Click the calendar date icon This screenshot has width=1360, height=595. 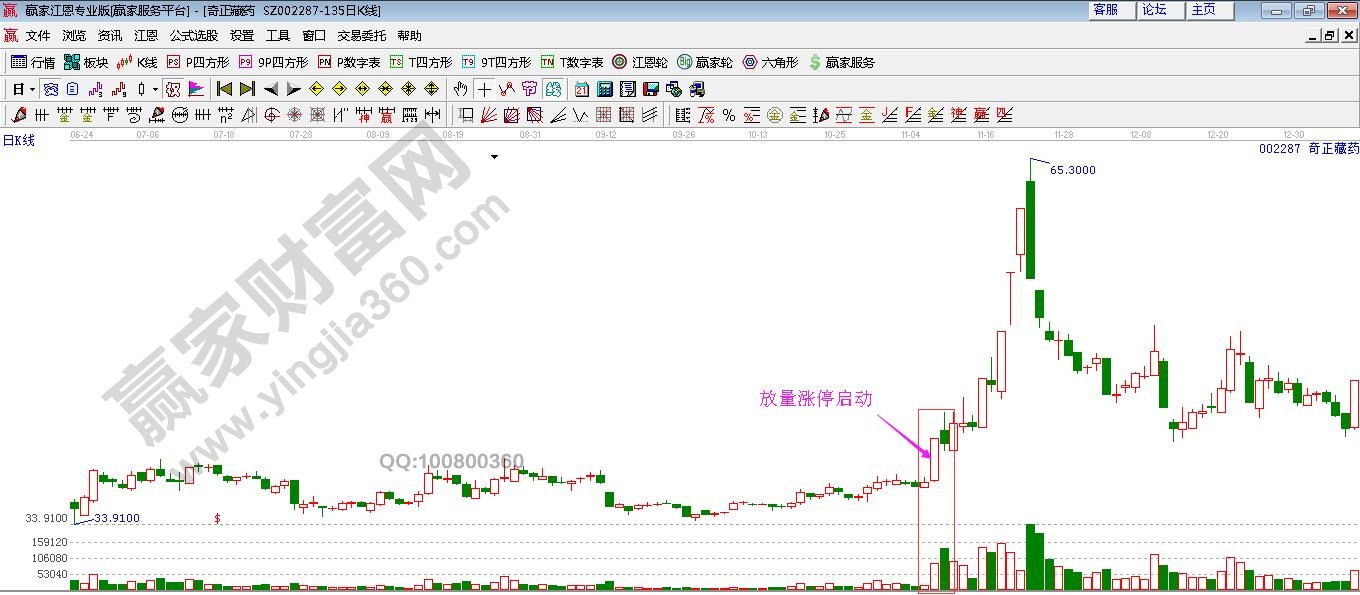pyautogui.click(x=581, y=89)
